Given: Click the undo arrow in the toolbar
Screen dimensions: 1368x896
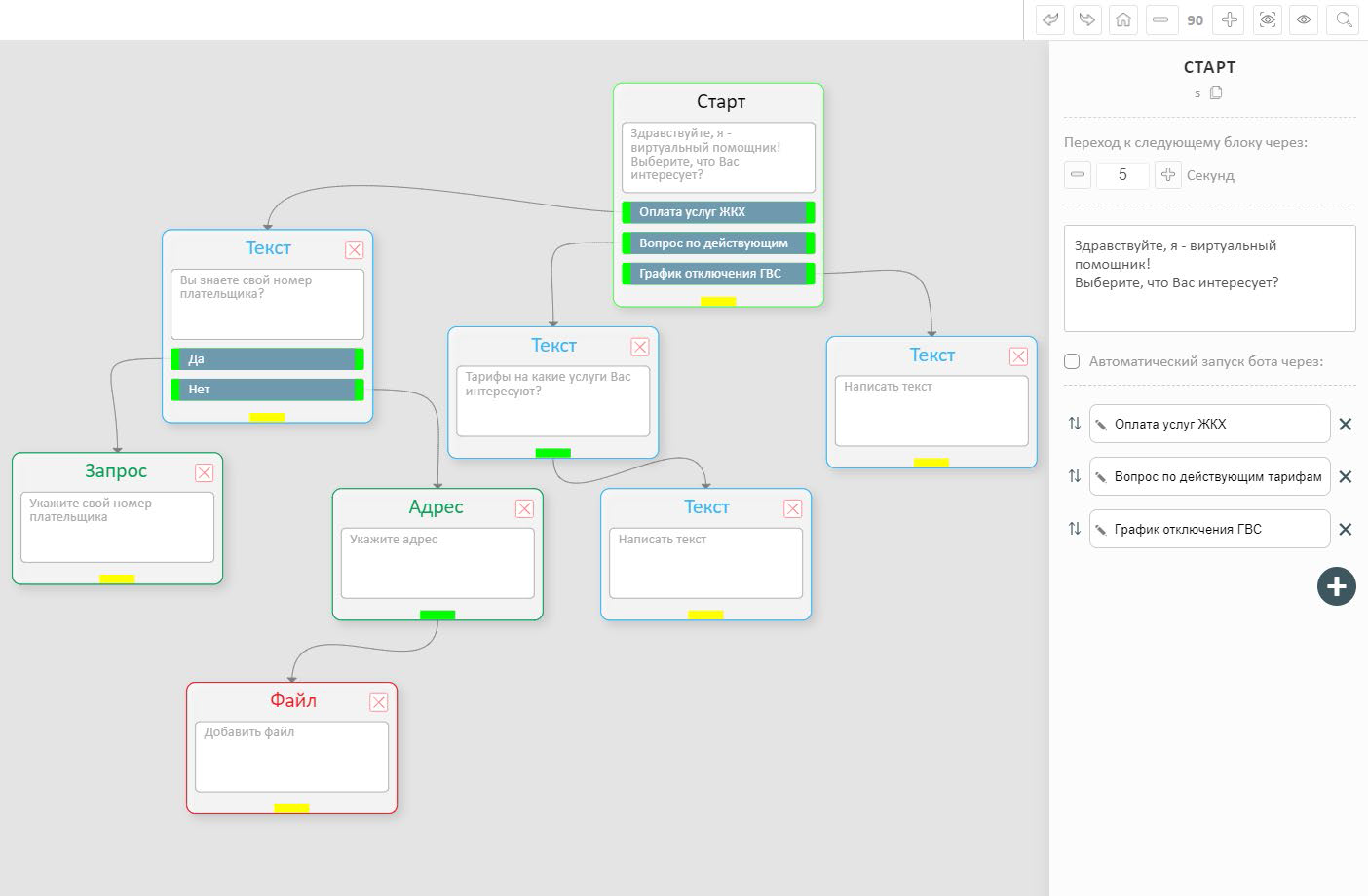Looking at the screenshot, I should click(1049, 19).
